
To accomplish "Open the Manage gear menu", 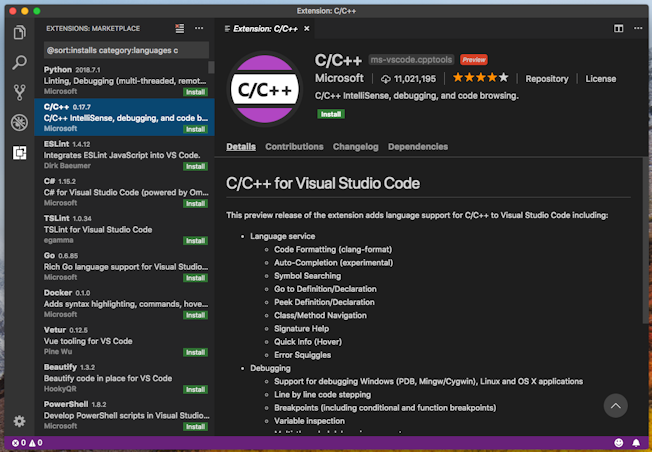I will 20,421.
